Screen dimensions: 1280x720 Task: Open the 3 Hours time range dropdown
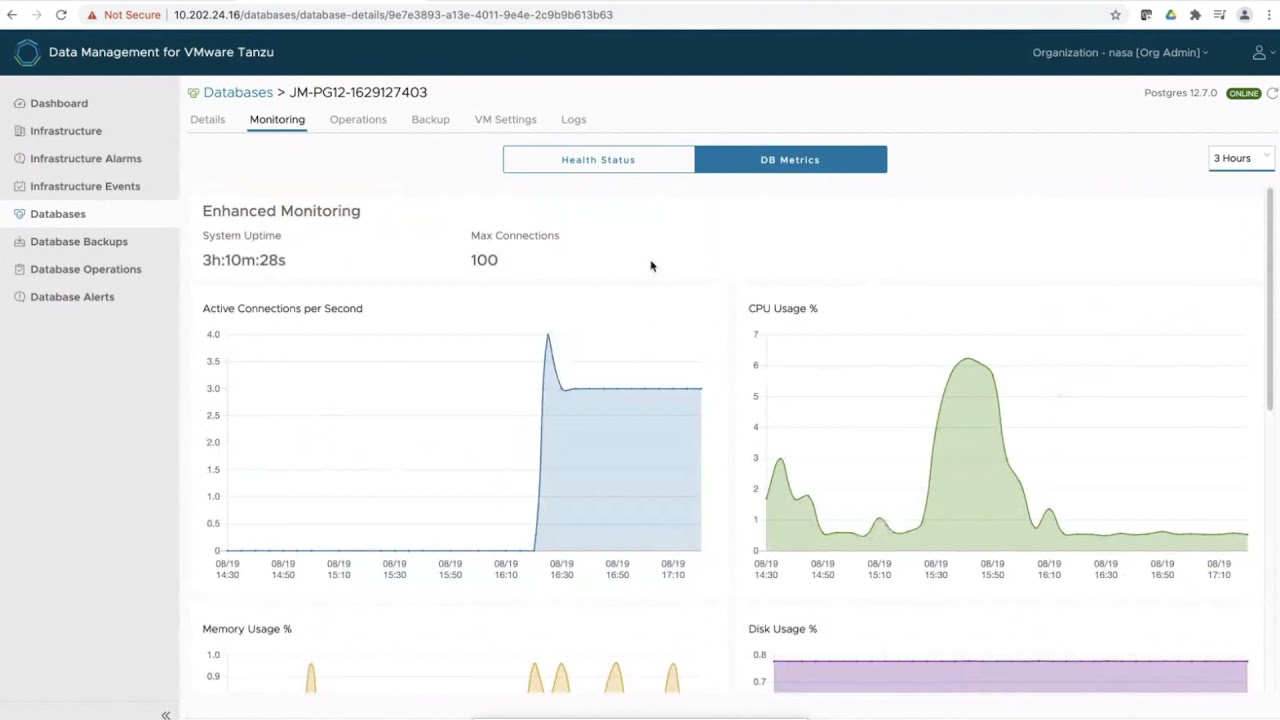point(1240,158)
